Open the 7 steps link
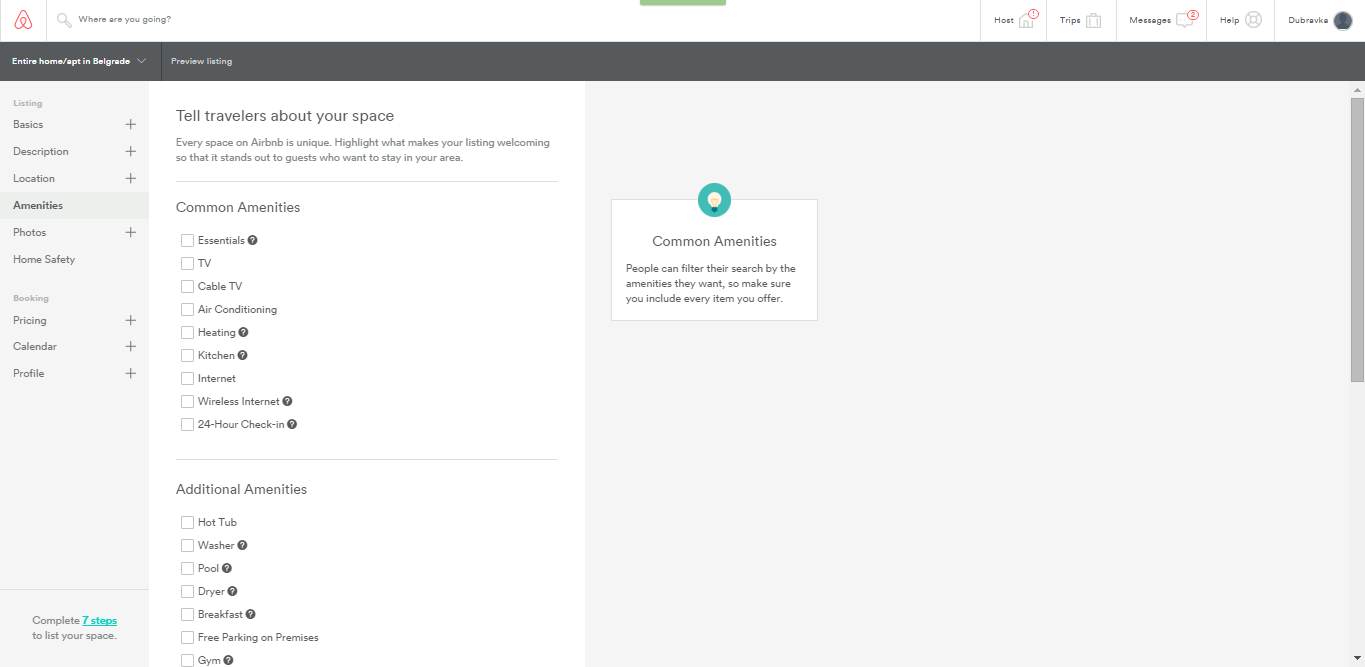1365x667 pixels. pos(99,620)
